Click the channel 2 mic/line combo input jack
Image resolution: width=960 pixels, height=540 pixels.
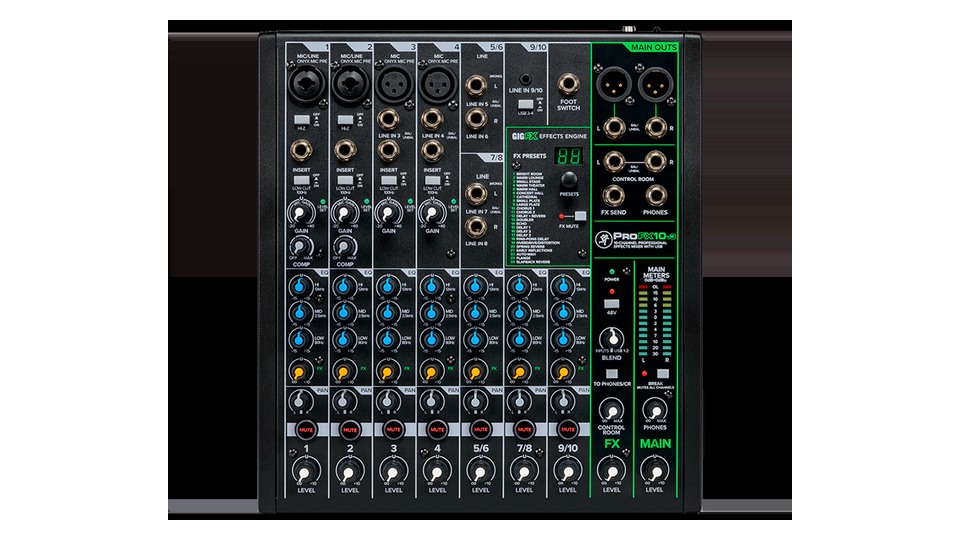pyautogui.click(x=350, y=84)
